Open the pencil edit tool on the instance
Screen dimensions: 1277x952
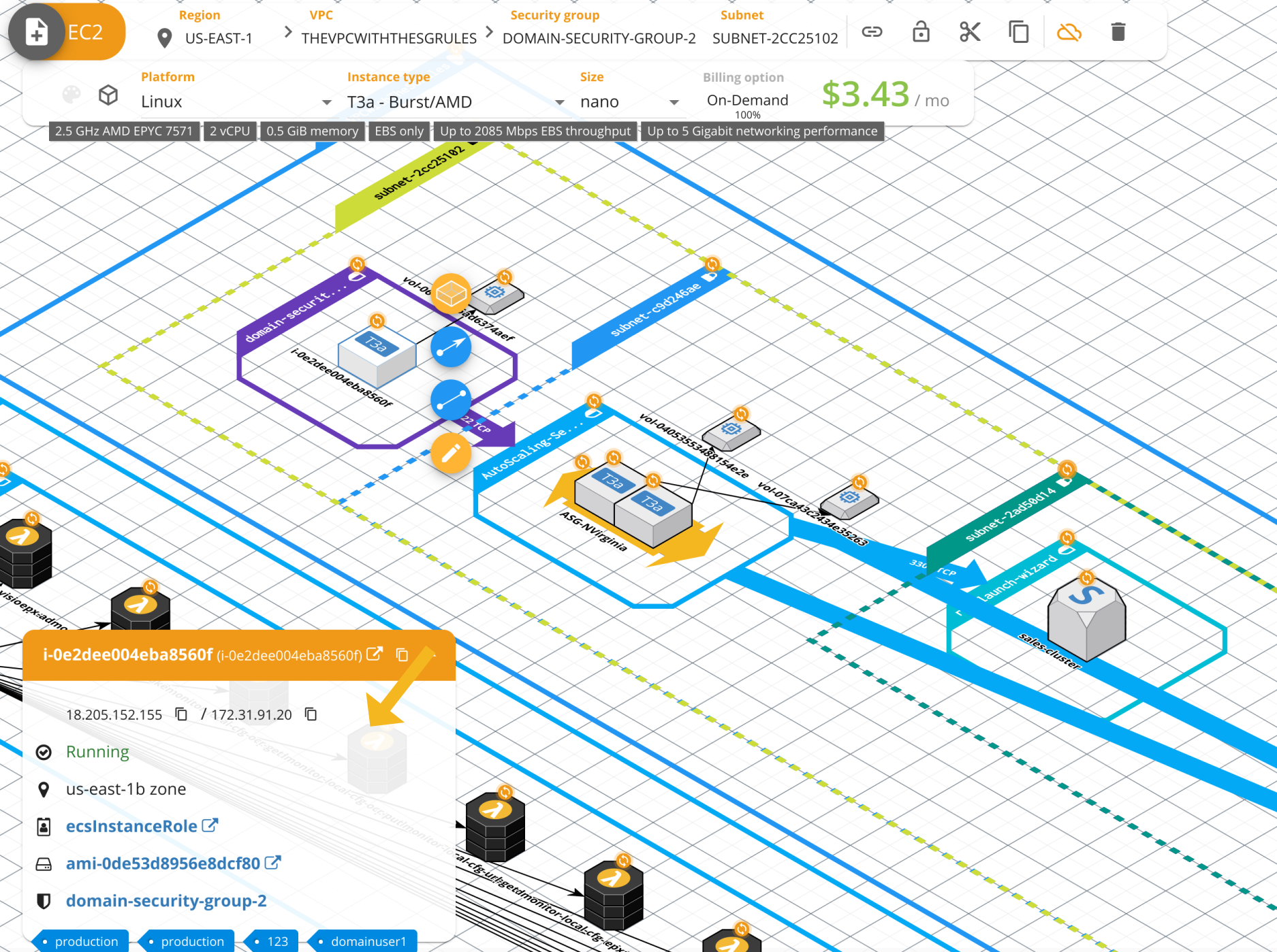click(451, 453)
